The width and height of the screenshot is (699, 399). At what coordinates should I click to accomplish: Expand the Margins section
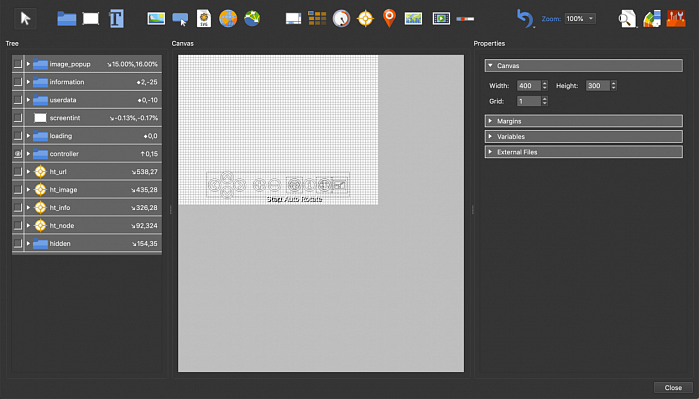coord(584,121)
